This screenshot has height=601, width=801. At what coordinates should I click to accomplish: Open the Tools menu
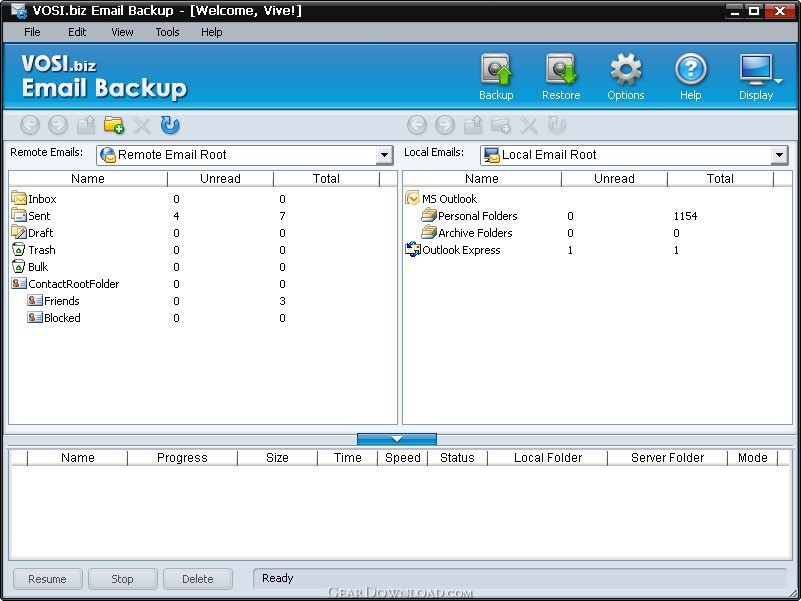[x=167, y=32]
